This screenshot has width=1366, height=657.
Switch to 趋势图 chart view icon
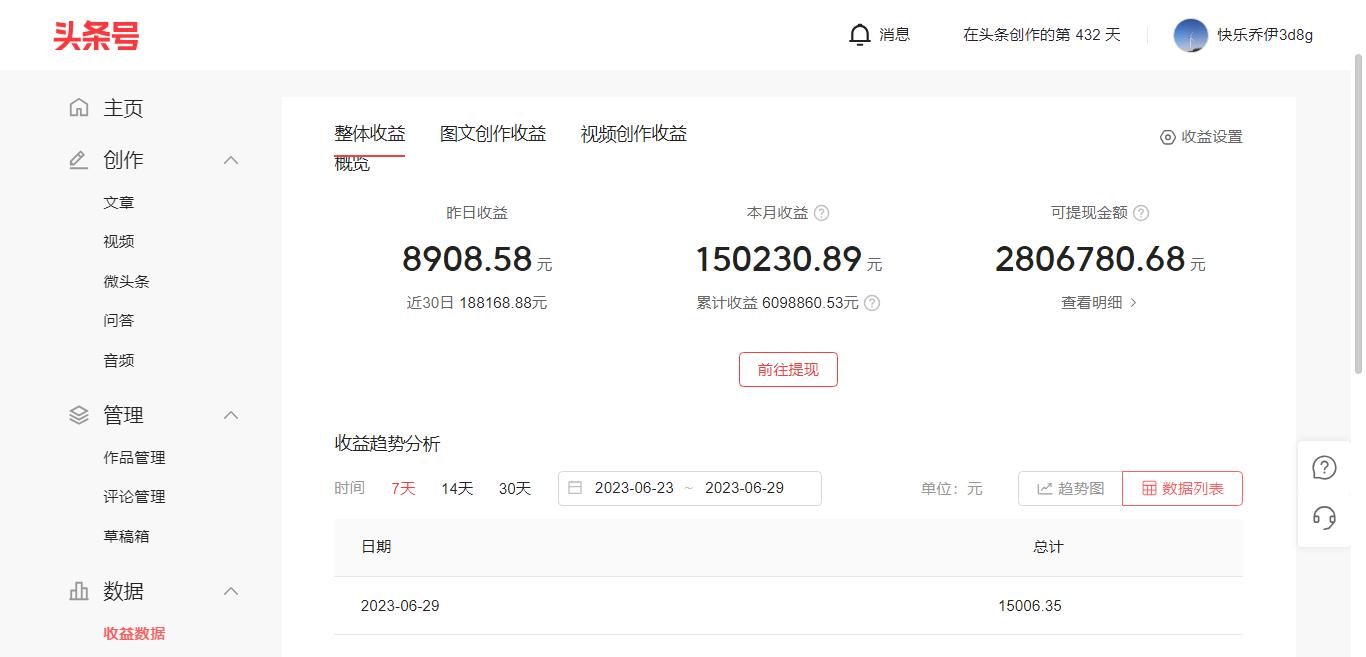1044,488
